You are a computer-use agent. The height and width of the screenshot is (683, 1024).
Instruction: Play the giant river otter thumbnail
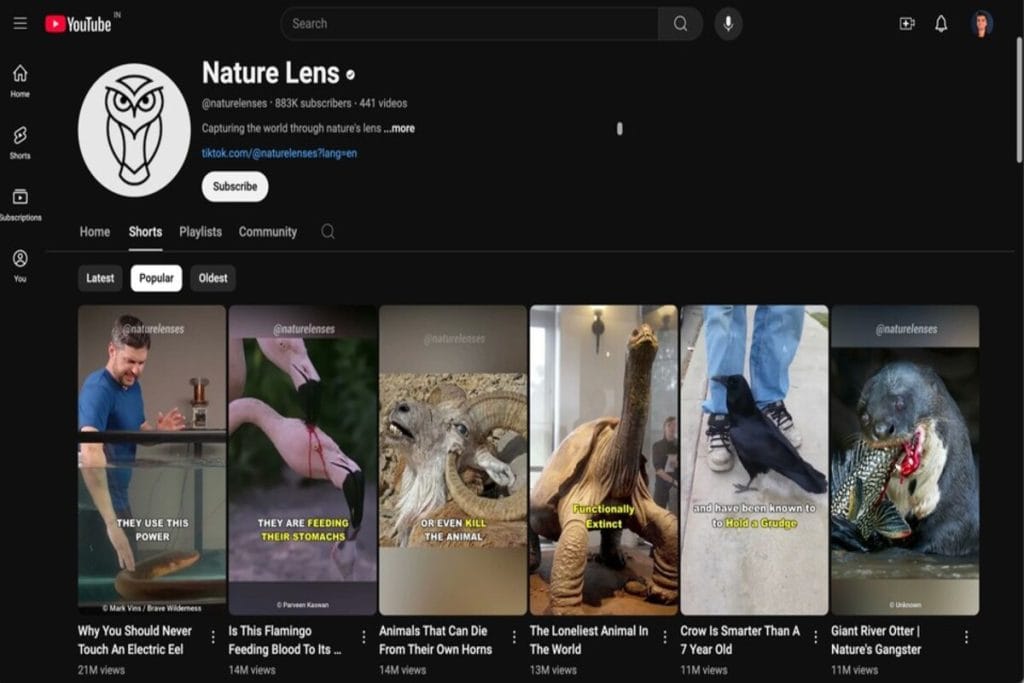(x=904, y=460)
